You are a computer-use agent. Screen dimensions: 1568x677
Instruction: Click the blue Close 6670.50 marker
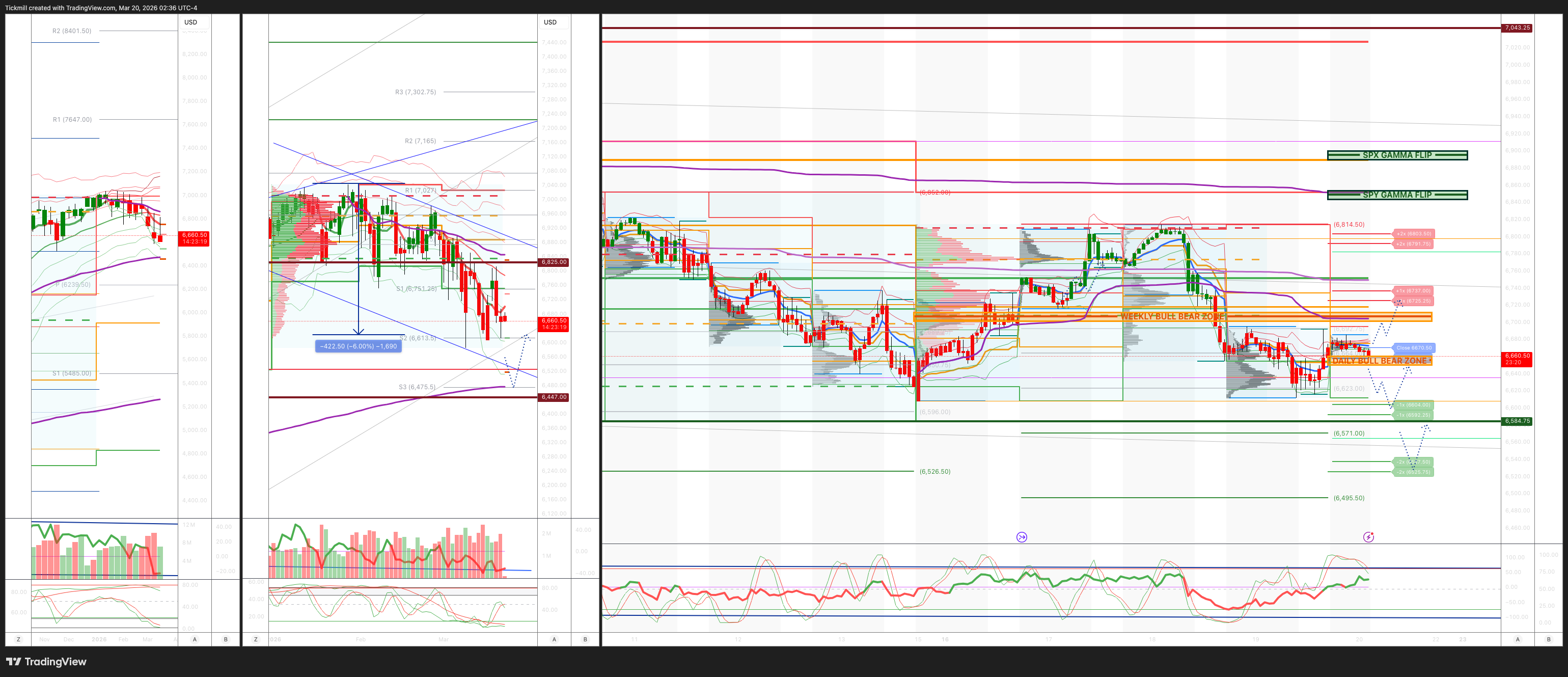[1413, 347]
